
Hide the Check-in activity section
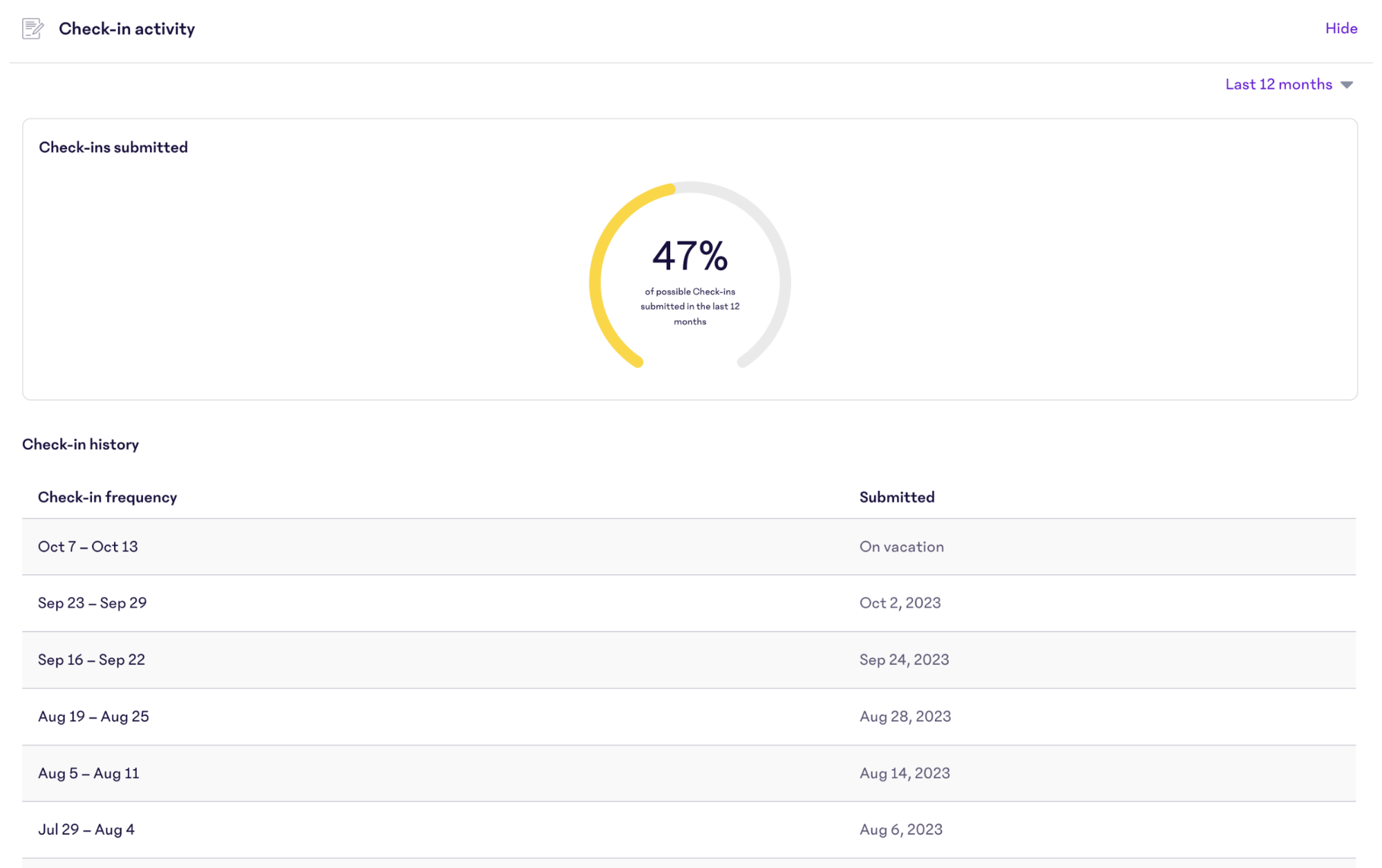pyautogui.click(x=1341, y=28)
